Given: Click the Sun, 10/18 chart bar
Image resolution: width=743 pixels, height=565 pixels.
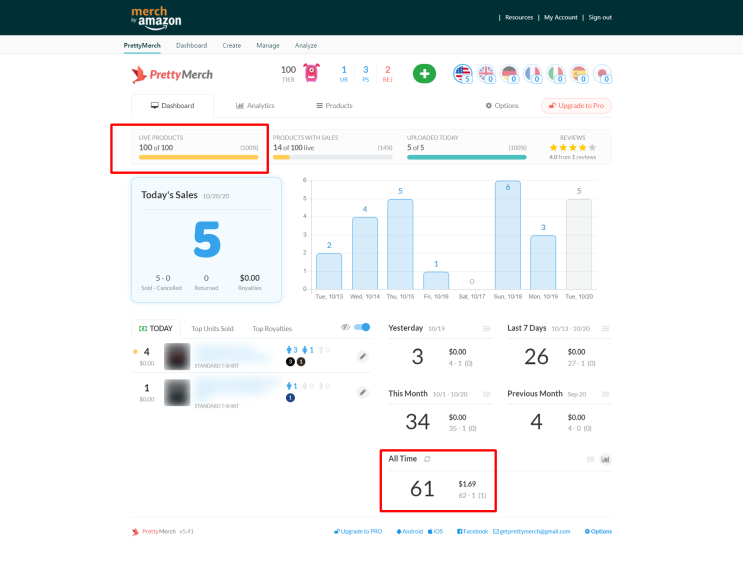Looking at the screenshot, I should coord(507,235).
